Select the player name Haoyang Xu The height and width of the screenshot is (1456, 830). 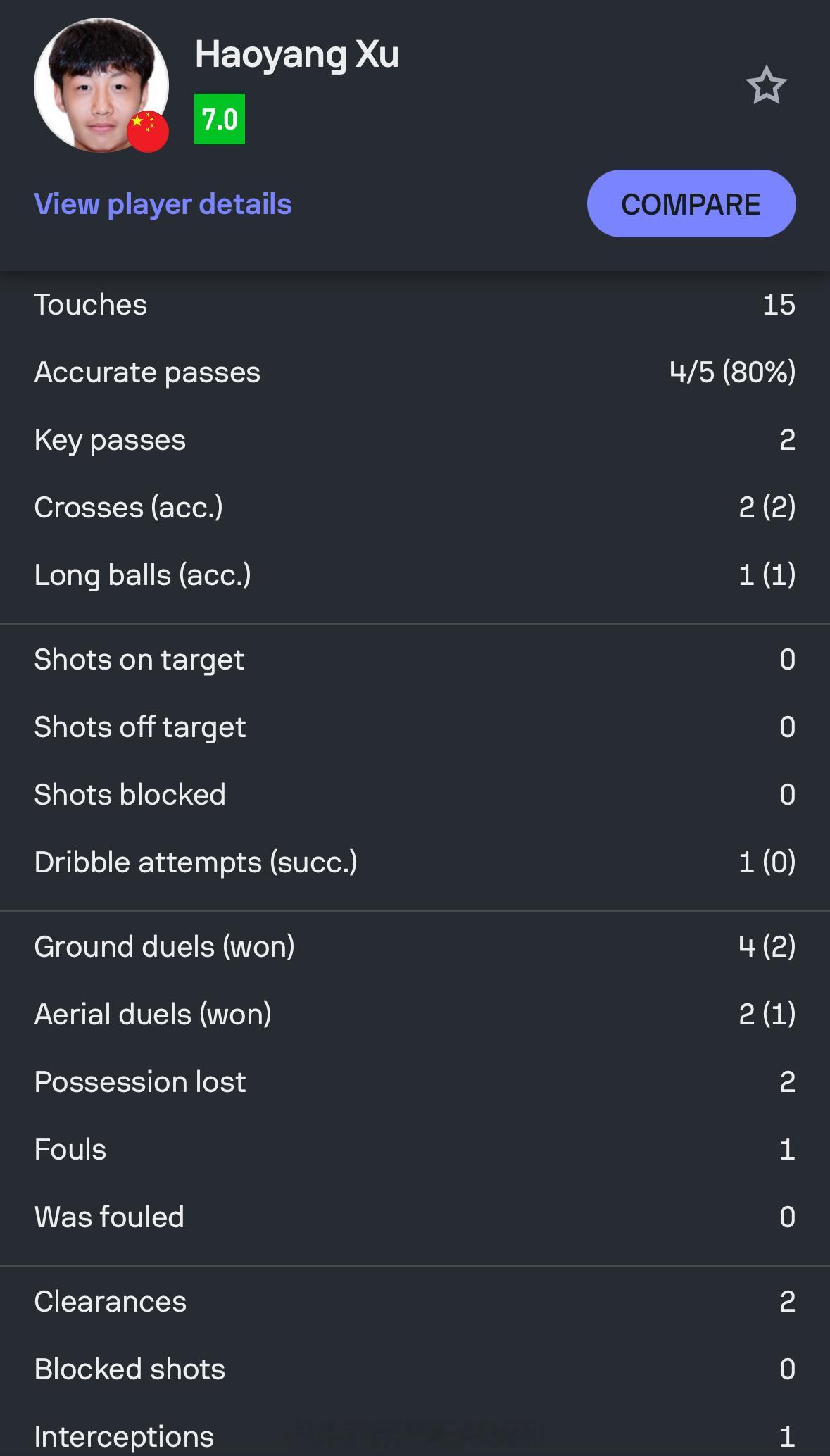296,54
